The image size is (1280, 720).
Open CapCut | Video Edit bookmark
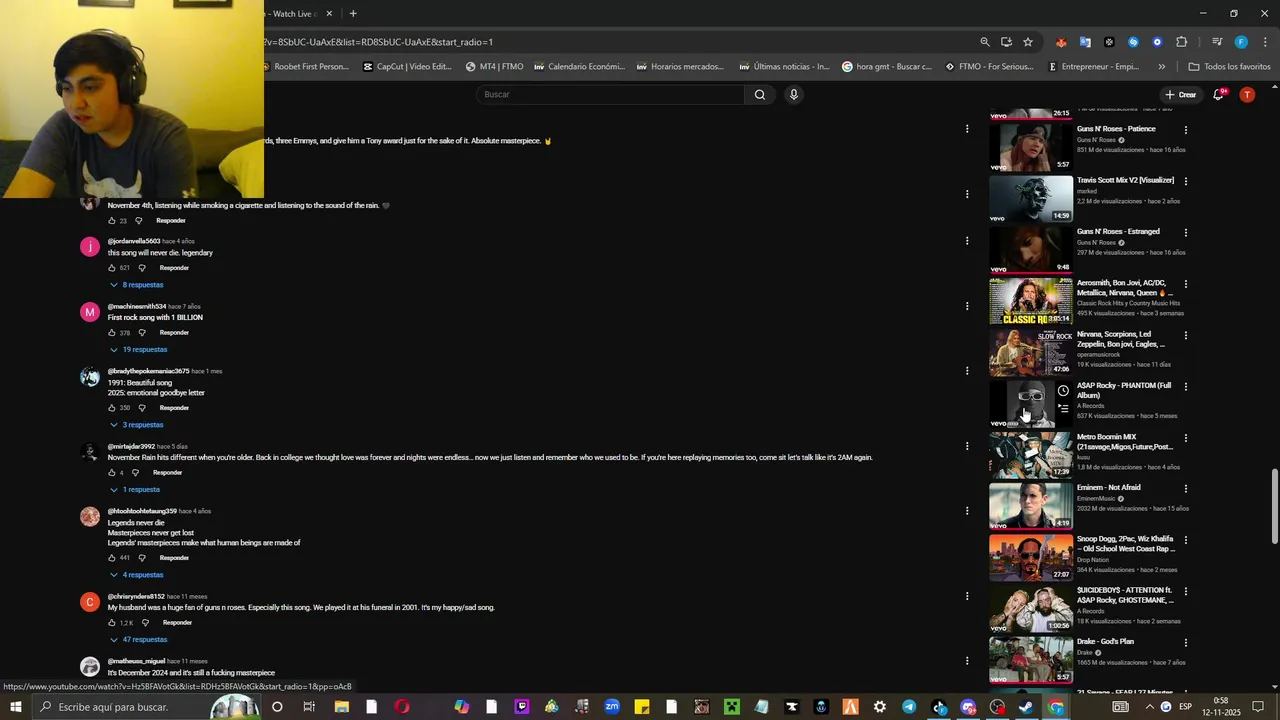coord(407,67)
